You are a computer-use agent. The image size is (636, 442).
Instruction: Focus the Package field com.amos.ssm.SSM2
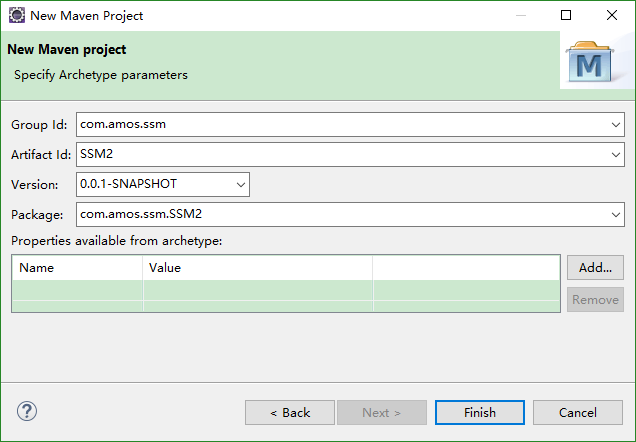point(350,215)
